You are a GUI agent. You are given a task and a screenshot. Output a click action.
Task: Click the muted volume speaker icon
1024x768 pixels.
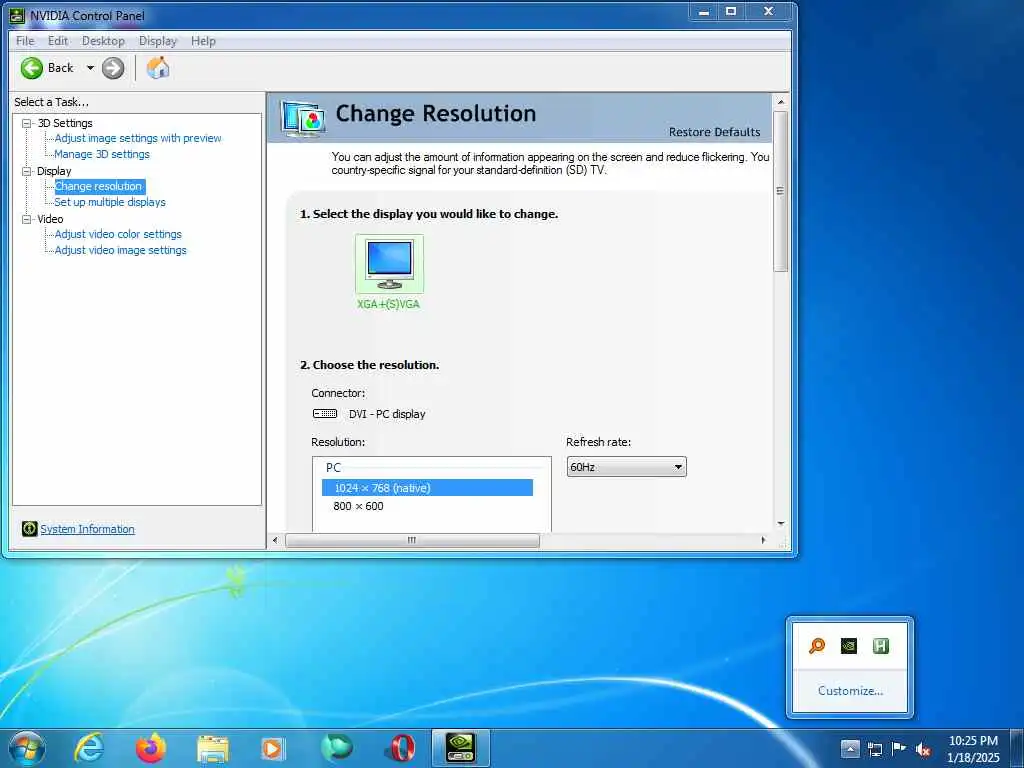coord(922,749)
